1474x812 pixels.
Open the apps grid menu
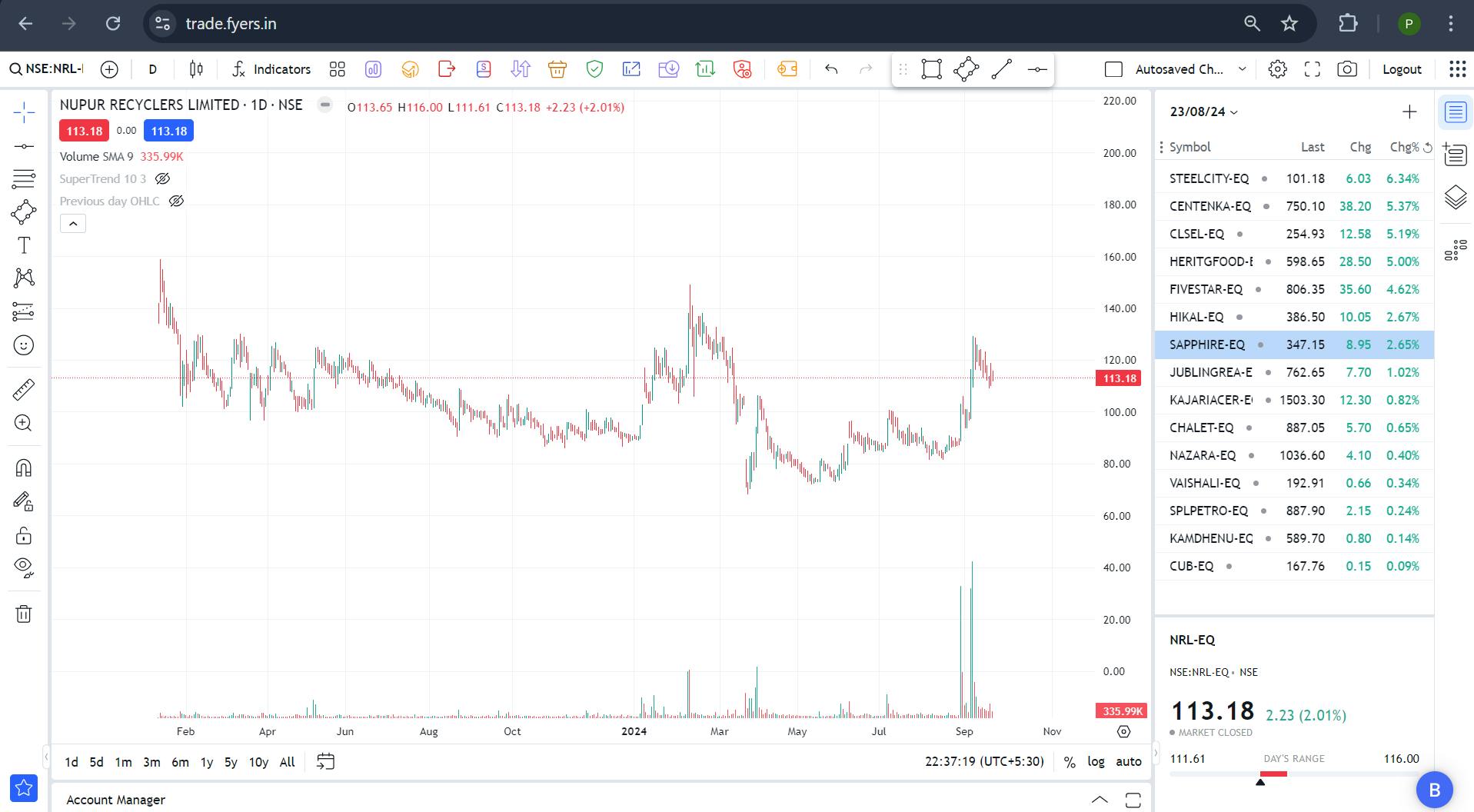[x=1457, y=69]
